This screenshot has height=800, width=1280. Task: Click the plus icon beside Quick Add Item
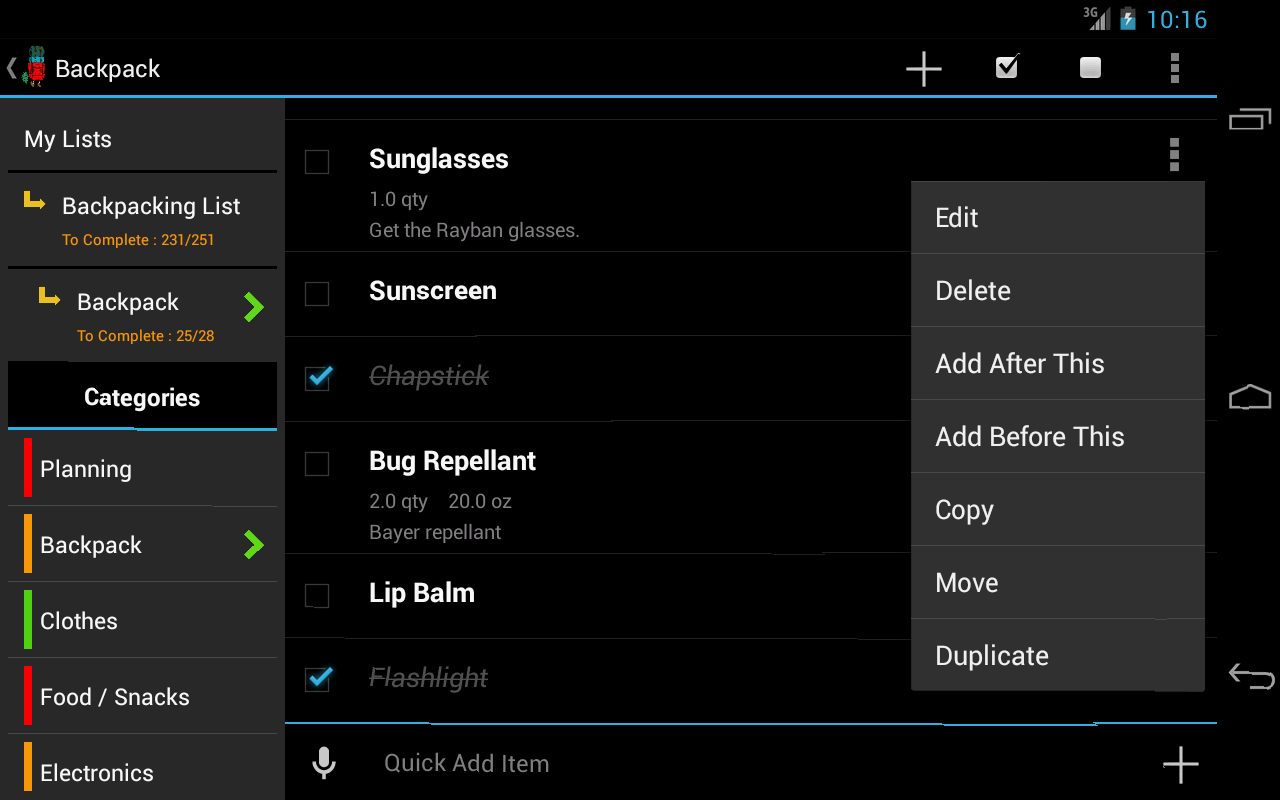pos(1180,764)
